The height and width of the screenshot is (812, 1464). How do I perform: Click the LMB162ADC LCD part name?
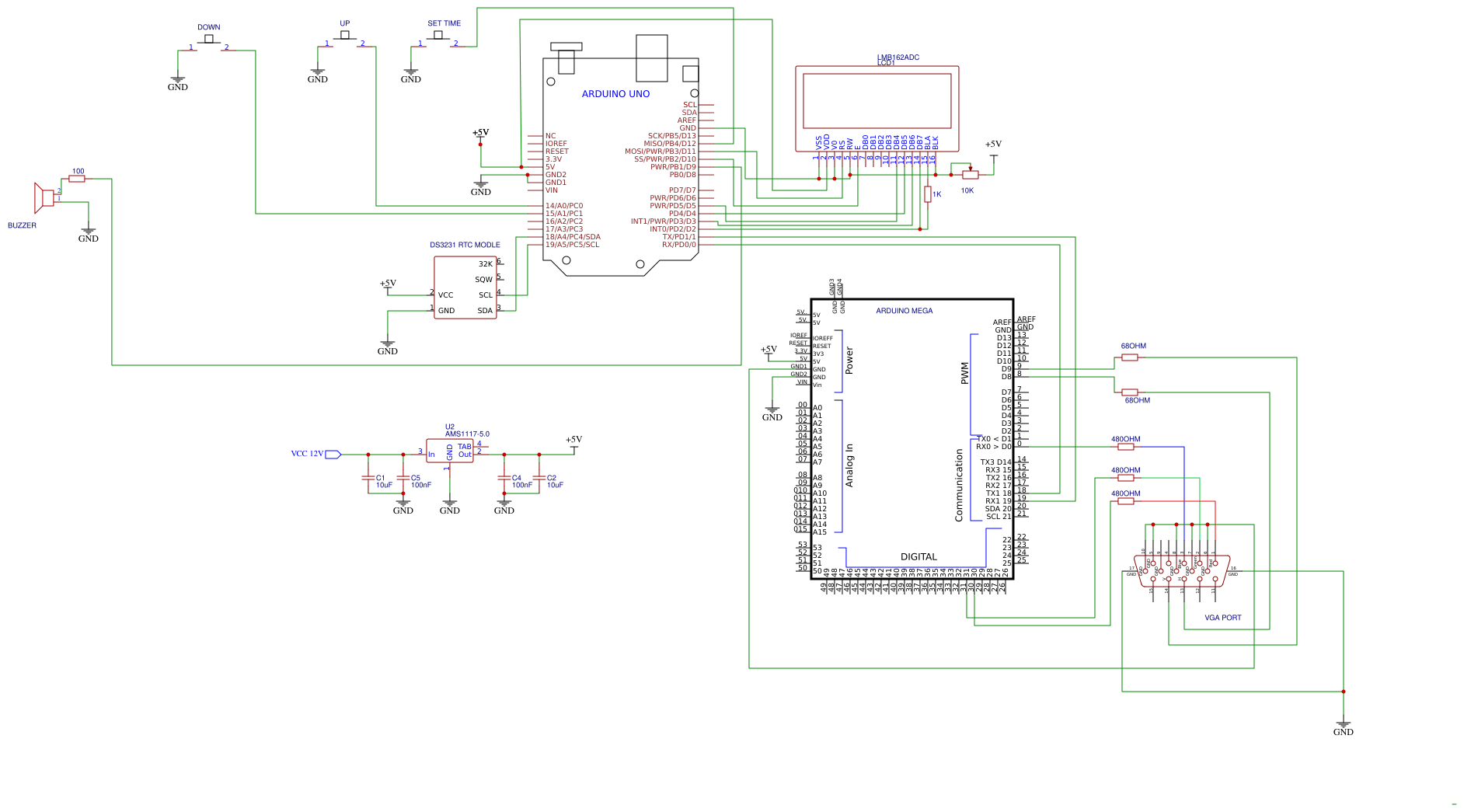898,58
